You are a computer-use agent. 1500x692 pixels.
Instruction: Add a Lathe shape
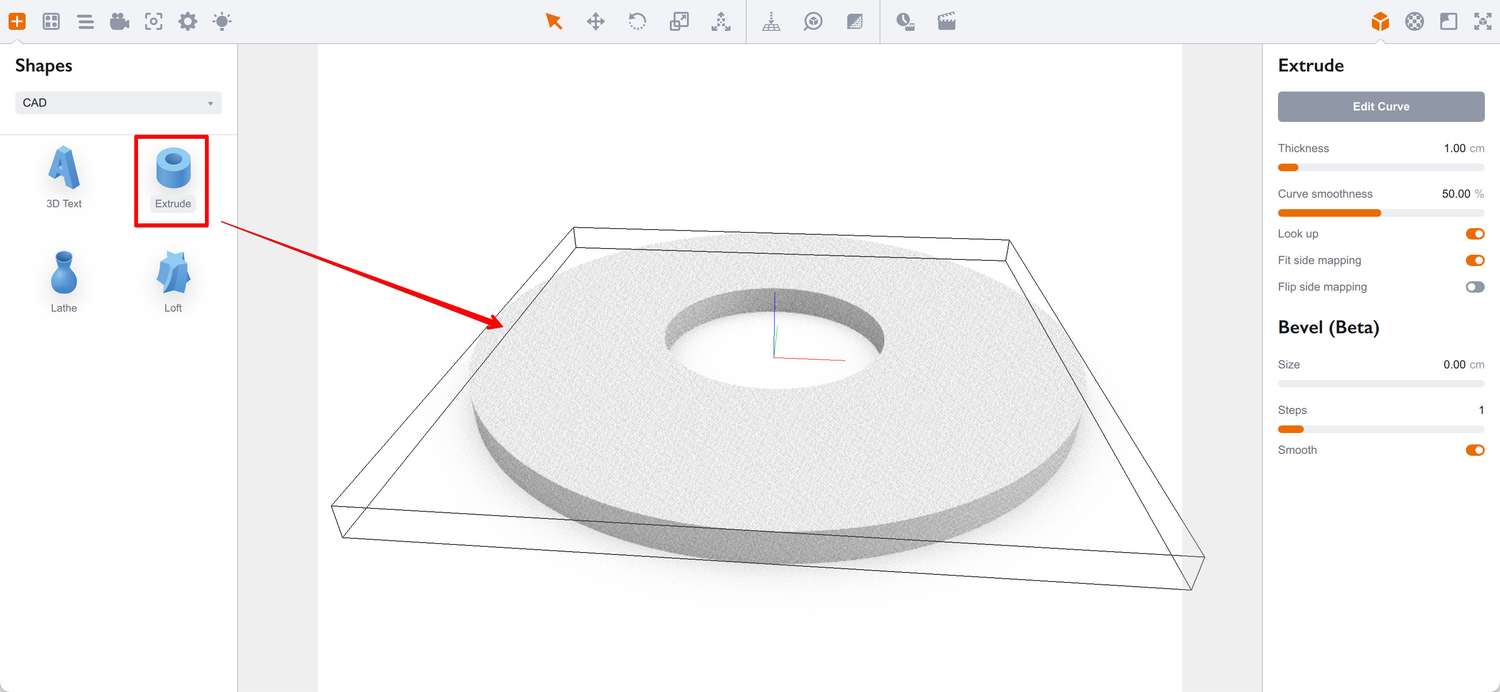coord(64,282)
